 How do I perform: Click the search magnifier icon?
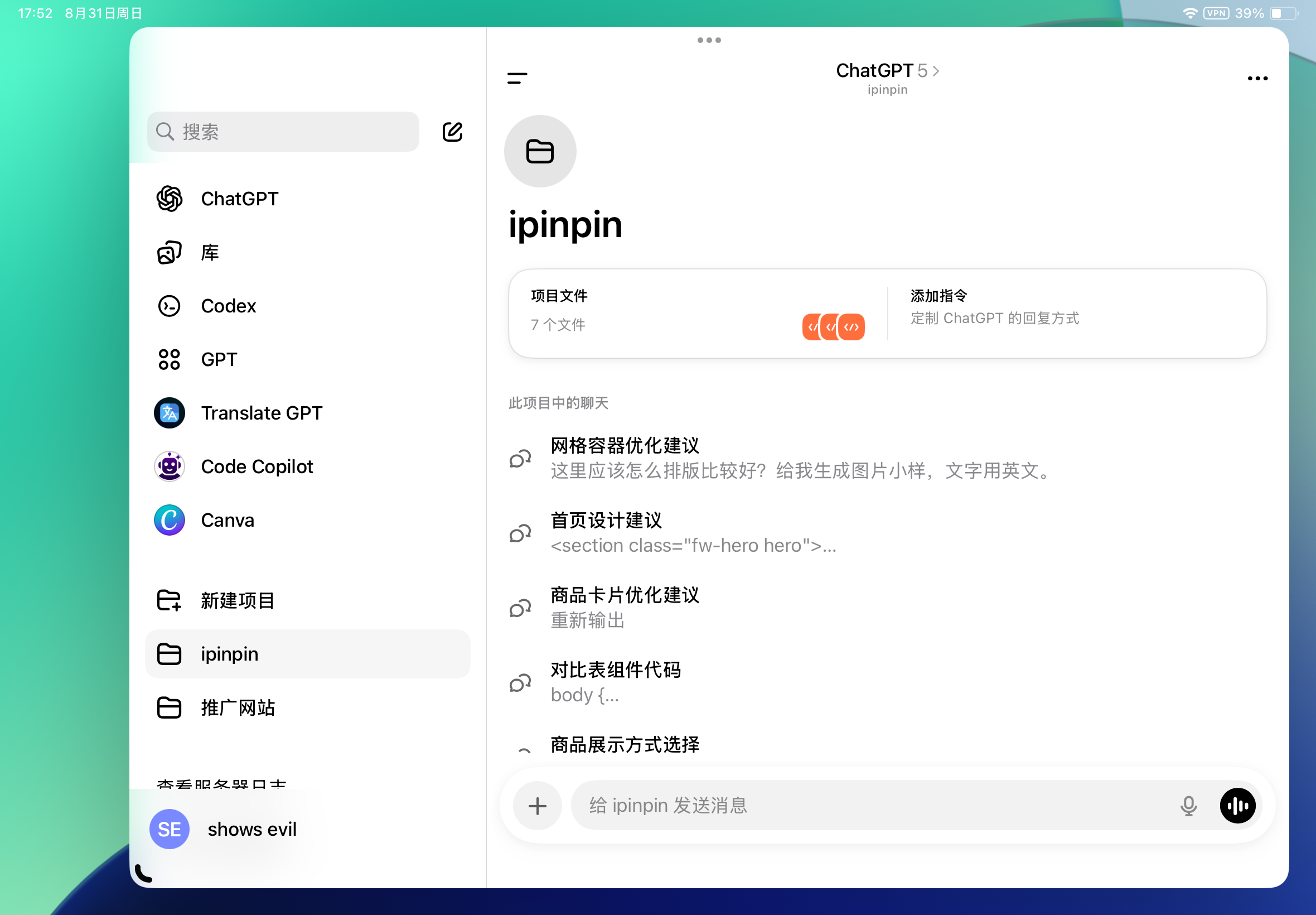point(165,132)
